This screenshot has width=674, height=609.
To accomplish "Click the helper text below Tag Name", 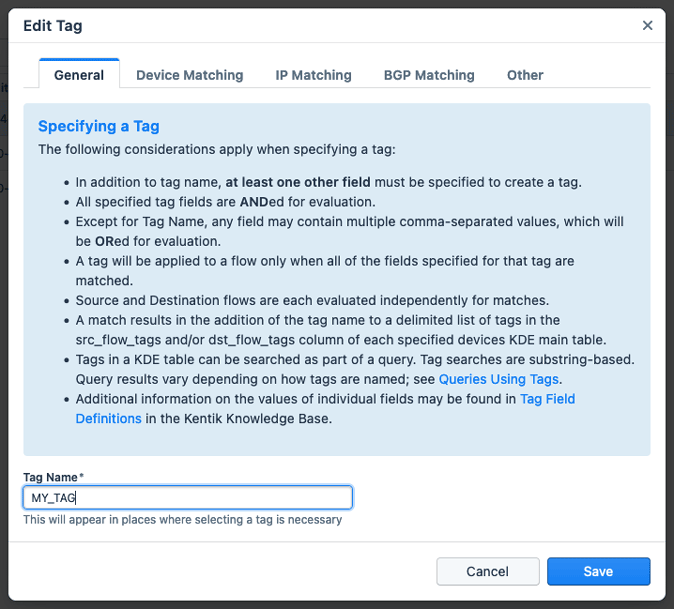I will (x=182, y=520).
